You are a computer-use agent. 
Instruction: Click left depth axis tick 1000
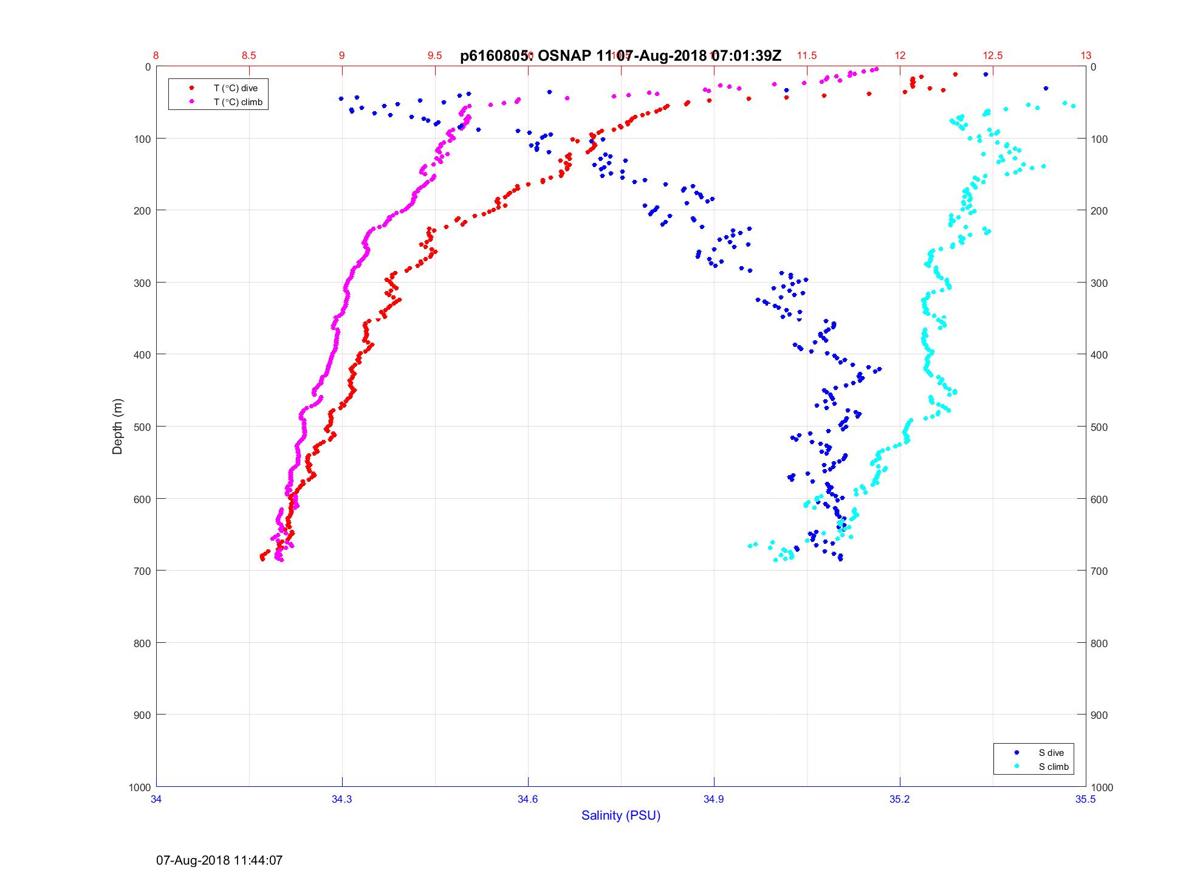click(x=138, y=787)
